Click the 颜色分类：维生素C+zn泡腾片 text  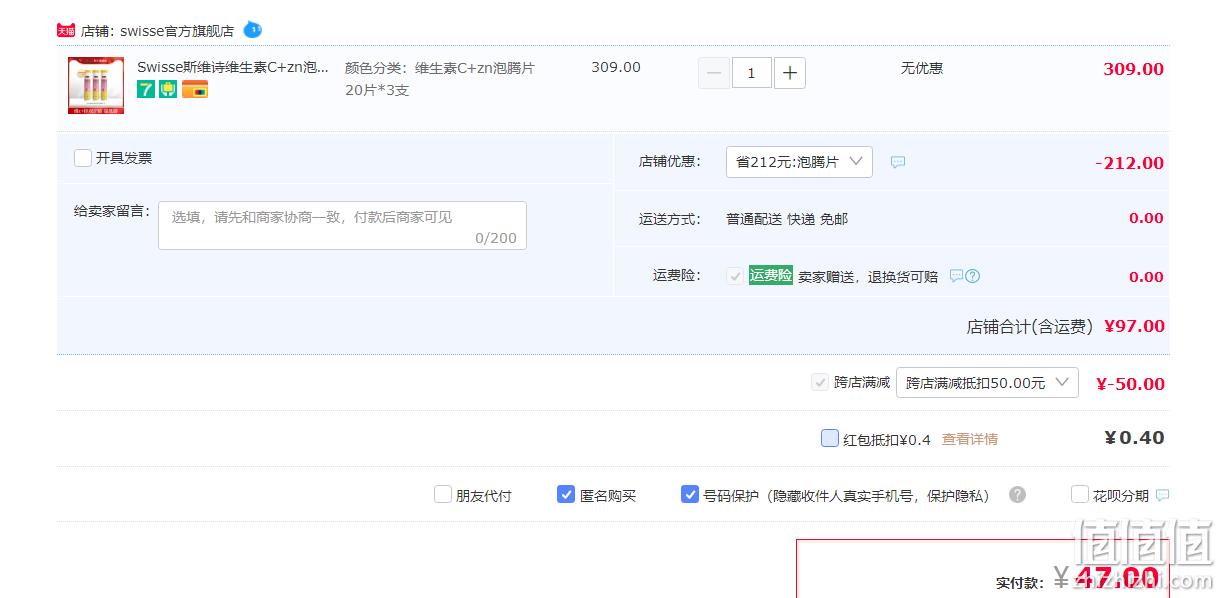tap(440, 68)
